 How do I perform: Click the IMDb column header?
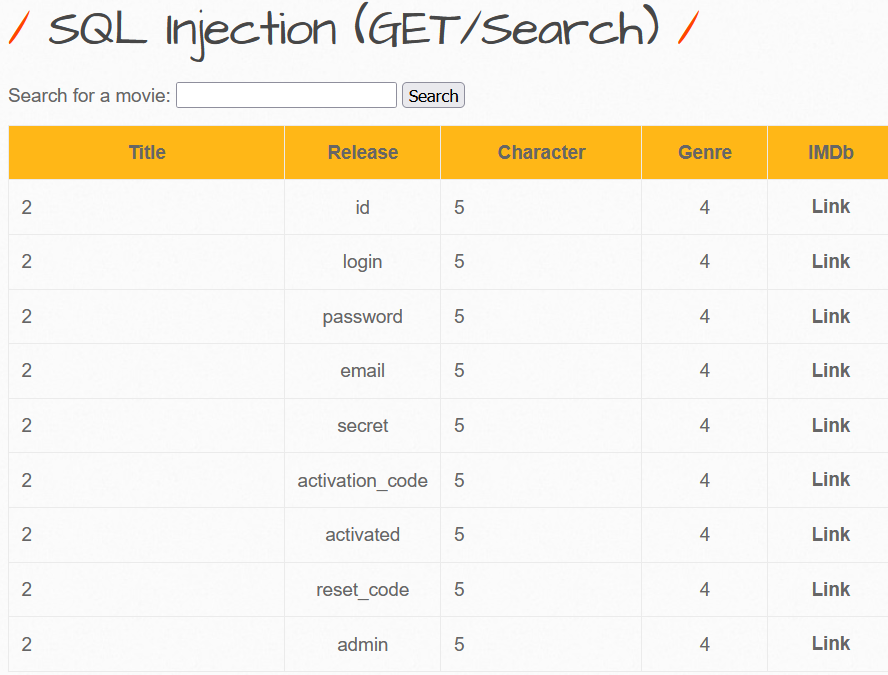[x=830, y=153]
